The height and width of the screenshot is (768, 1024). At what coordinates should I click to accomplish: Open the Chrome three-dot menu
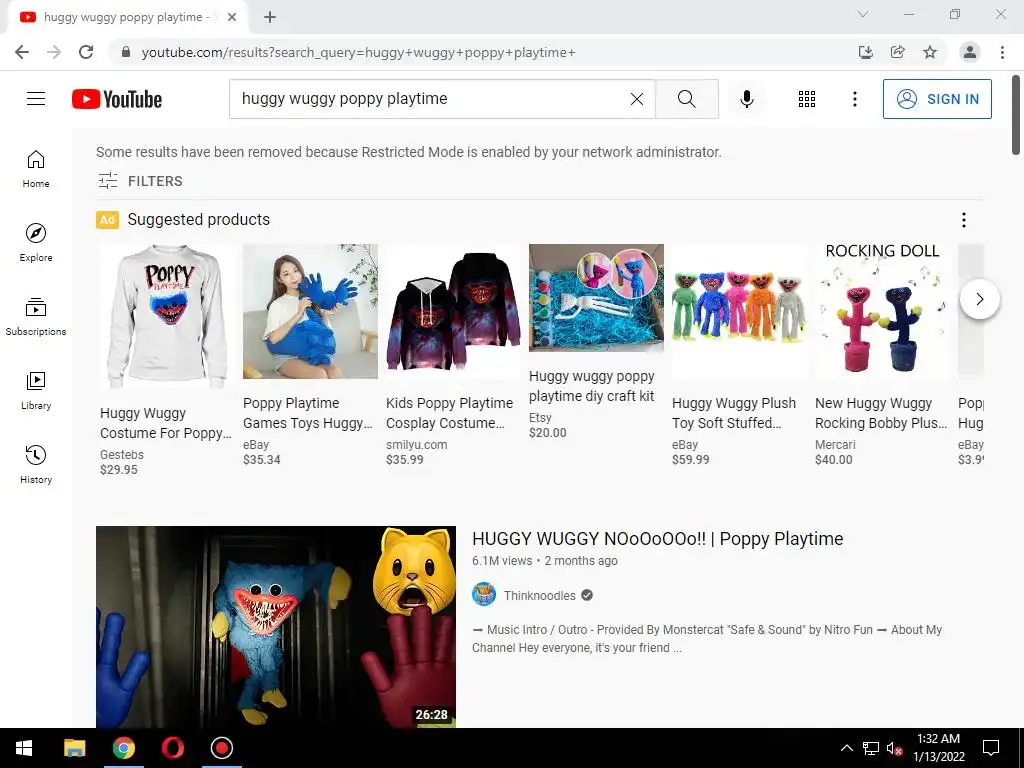click(1002, 52)
